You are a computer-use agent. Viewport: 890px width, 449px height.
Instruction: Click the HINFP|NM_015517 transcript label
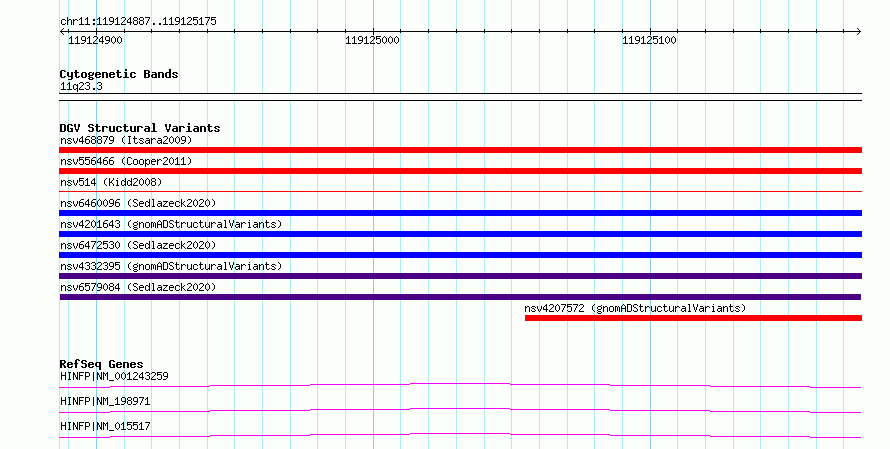pyautogui.click(x=105, y=426)
